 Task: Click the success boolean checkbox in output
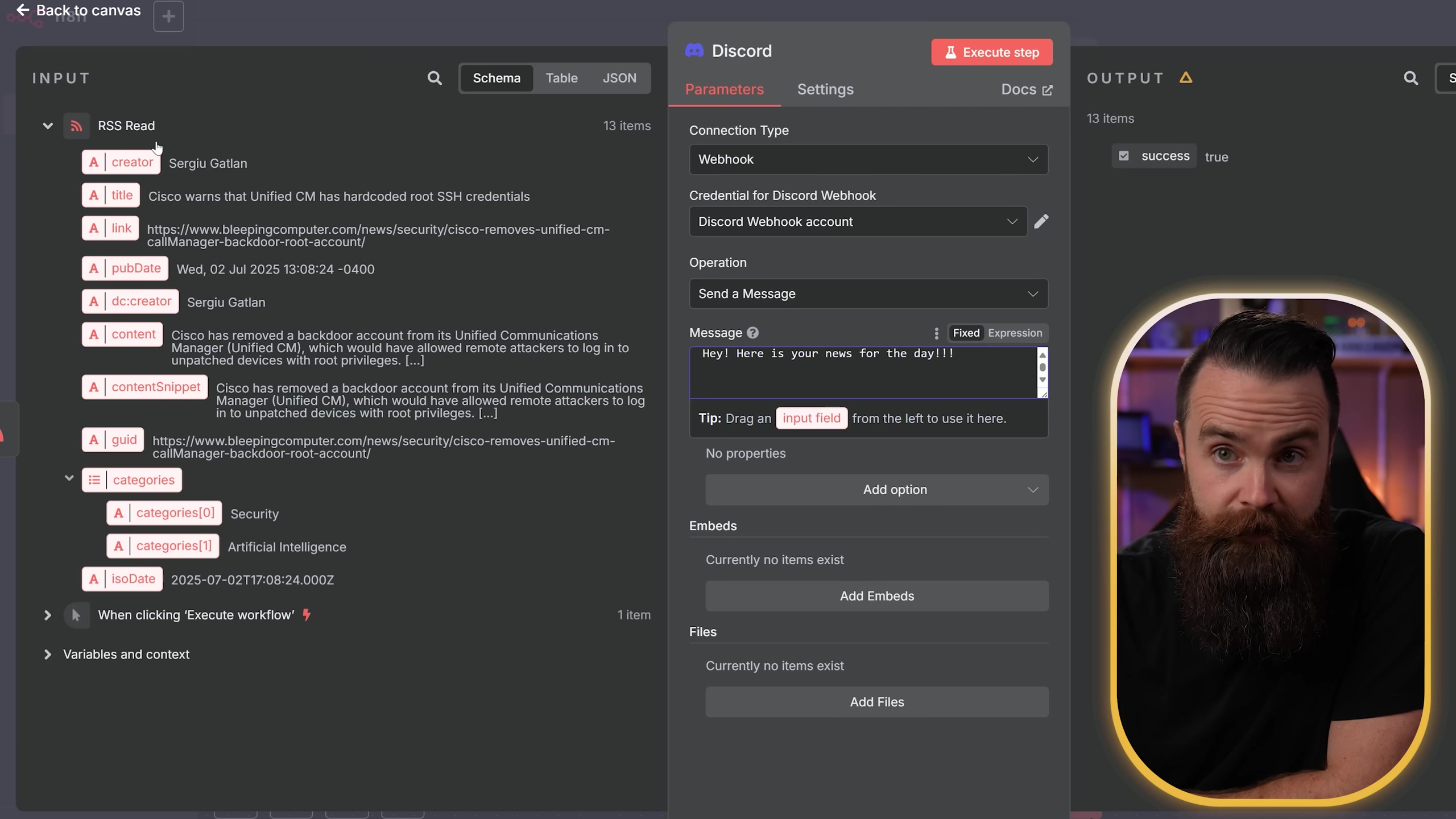(1123, 156)
